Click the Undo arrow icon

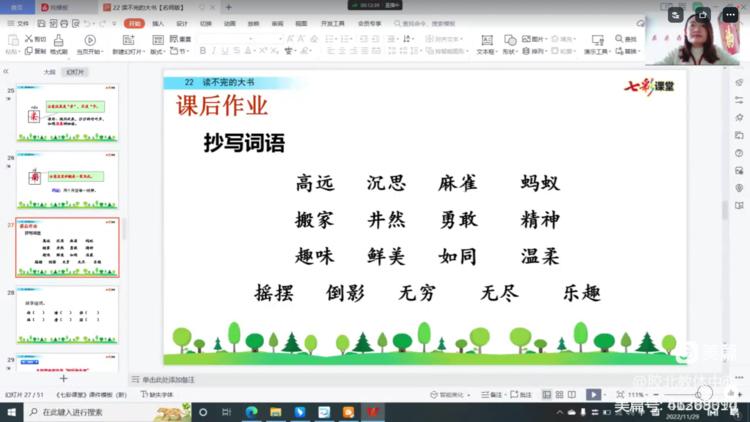(87, 23)
